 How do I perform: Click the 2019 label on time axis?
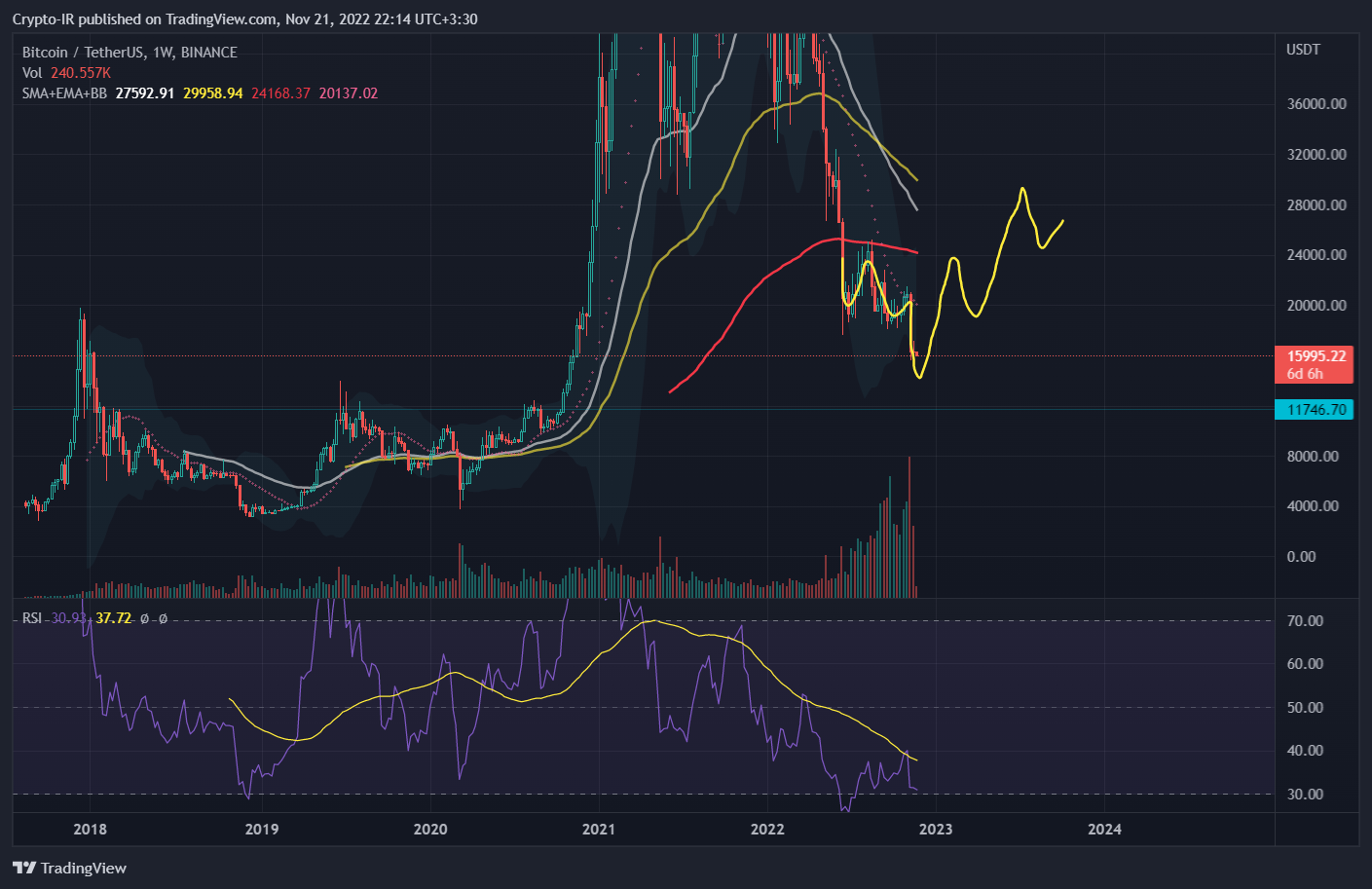click(261, 830)
